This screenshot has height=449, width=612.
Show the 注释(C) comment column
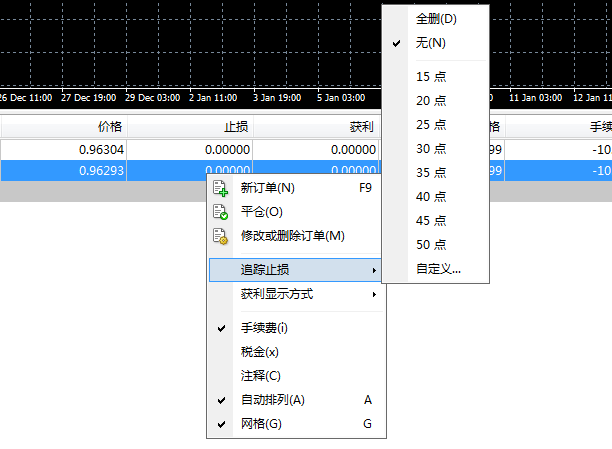pos(260,376)
